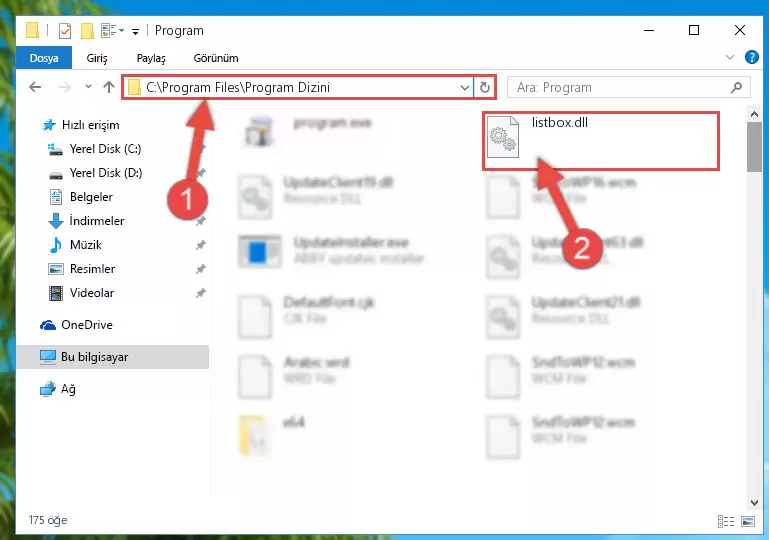Open the Paylaş ribbon tab
769x540 pixels.
(x=151, y=58)
